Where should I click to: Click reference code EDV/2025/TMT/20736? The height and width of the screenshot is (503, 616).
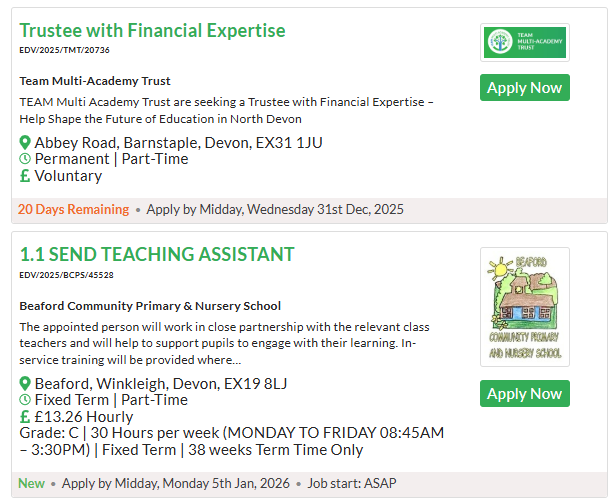(x=64, y=49)
